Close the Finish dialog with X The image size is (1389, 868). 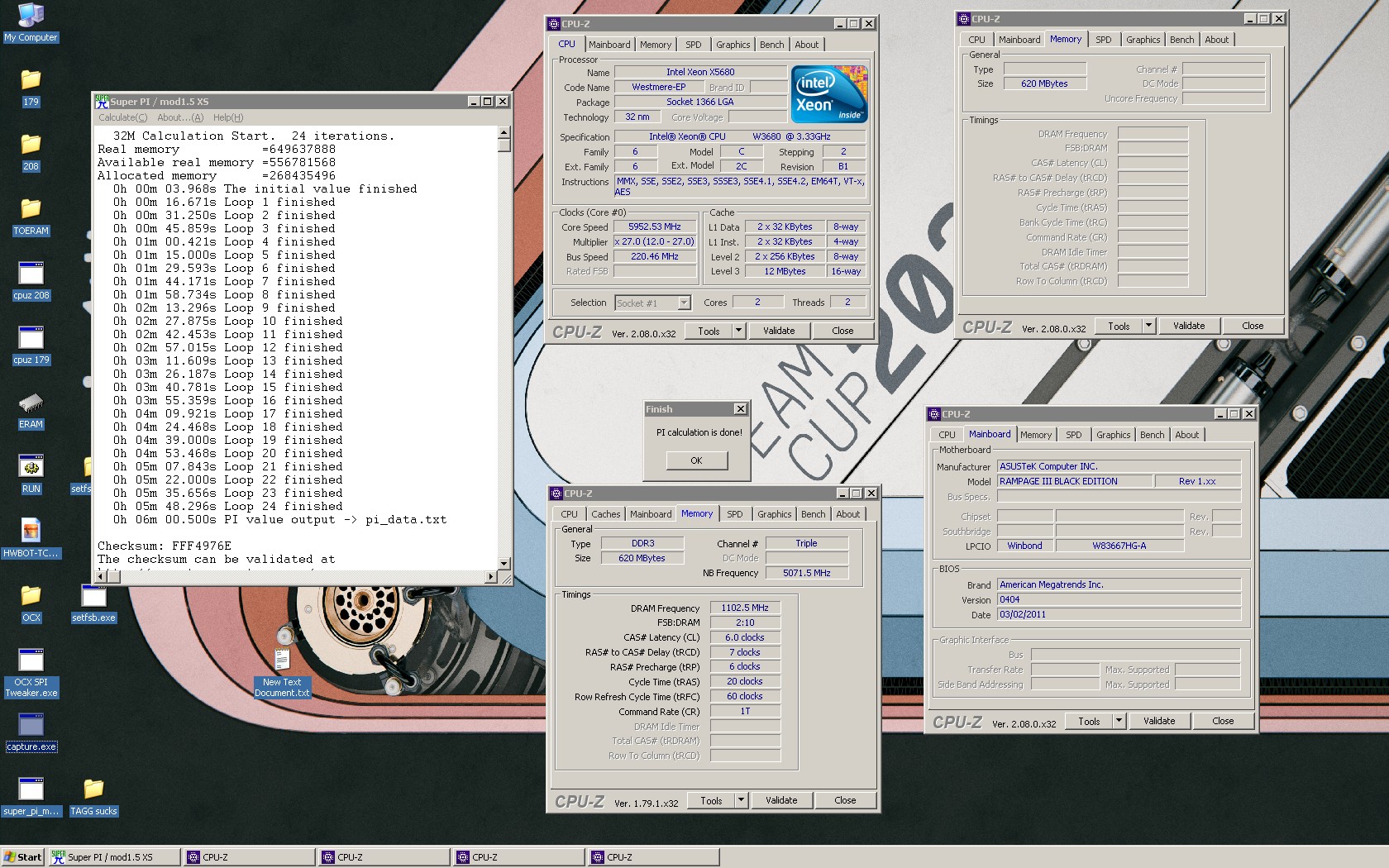click(x=741, y=409)
